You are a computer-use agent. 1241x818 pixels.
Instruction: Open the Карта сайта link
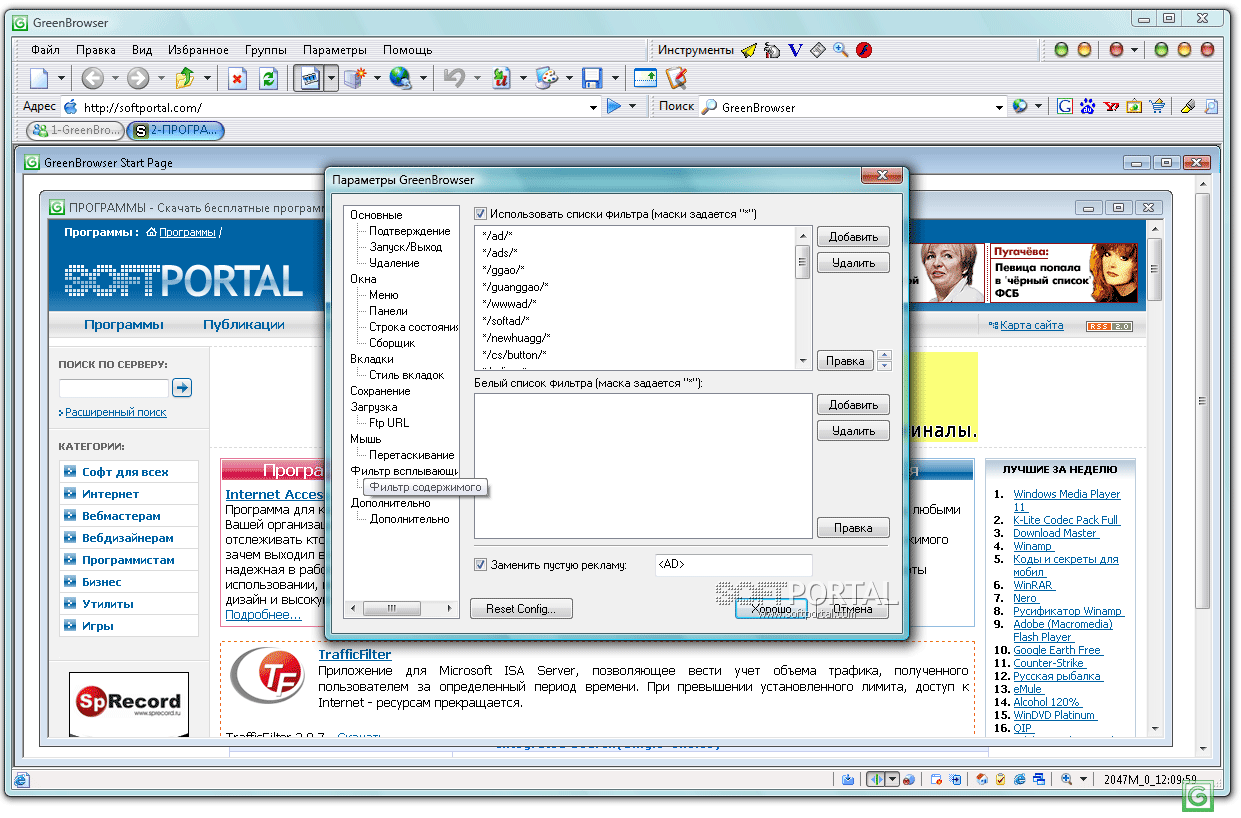1031,325
